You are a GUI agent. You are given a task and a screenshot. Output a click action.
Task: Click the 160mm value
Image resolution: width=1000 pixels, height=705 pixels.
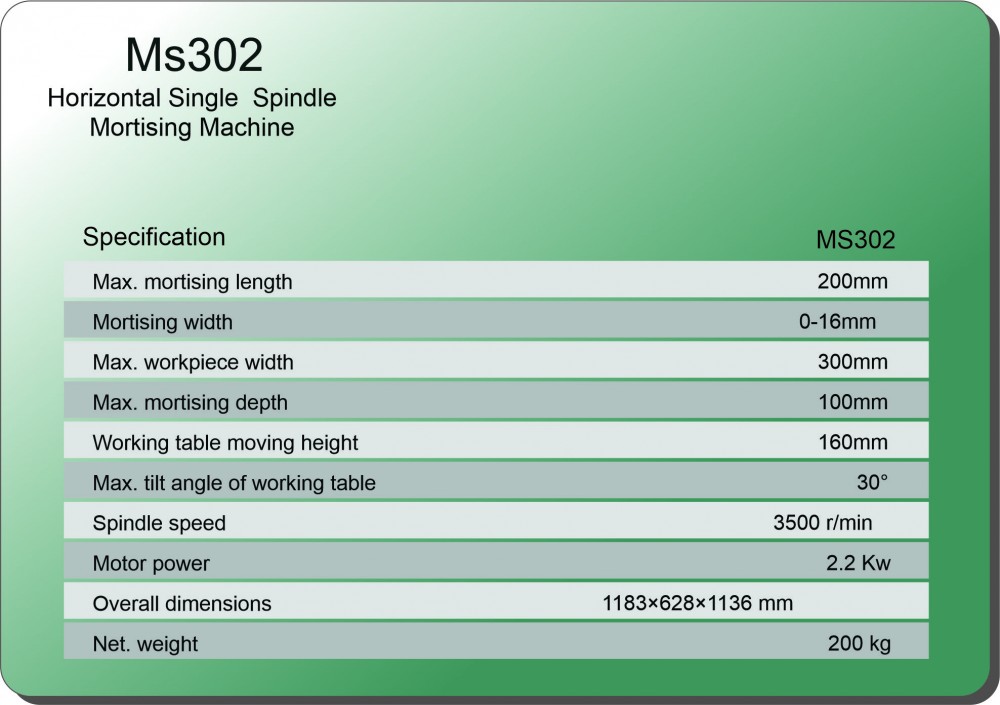[852, 442]
